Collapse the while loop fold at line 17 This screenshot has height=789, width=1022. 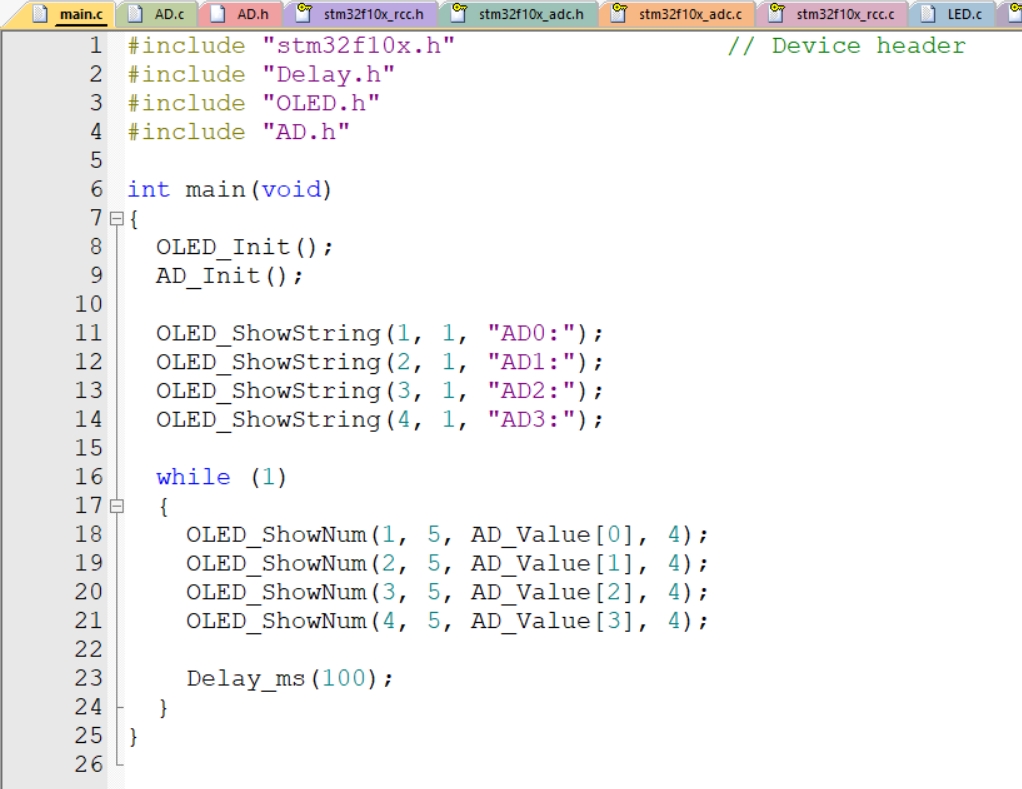[117, 506]
